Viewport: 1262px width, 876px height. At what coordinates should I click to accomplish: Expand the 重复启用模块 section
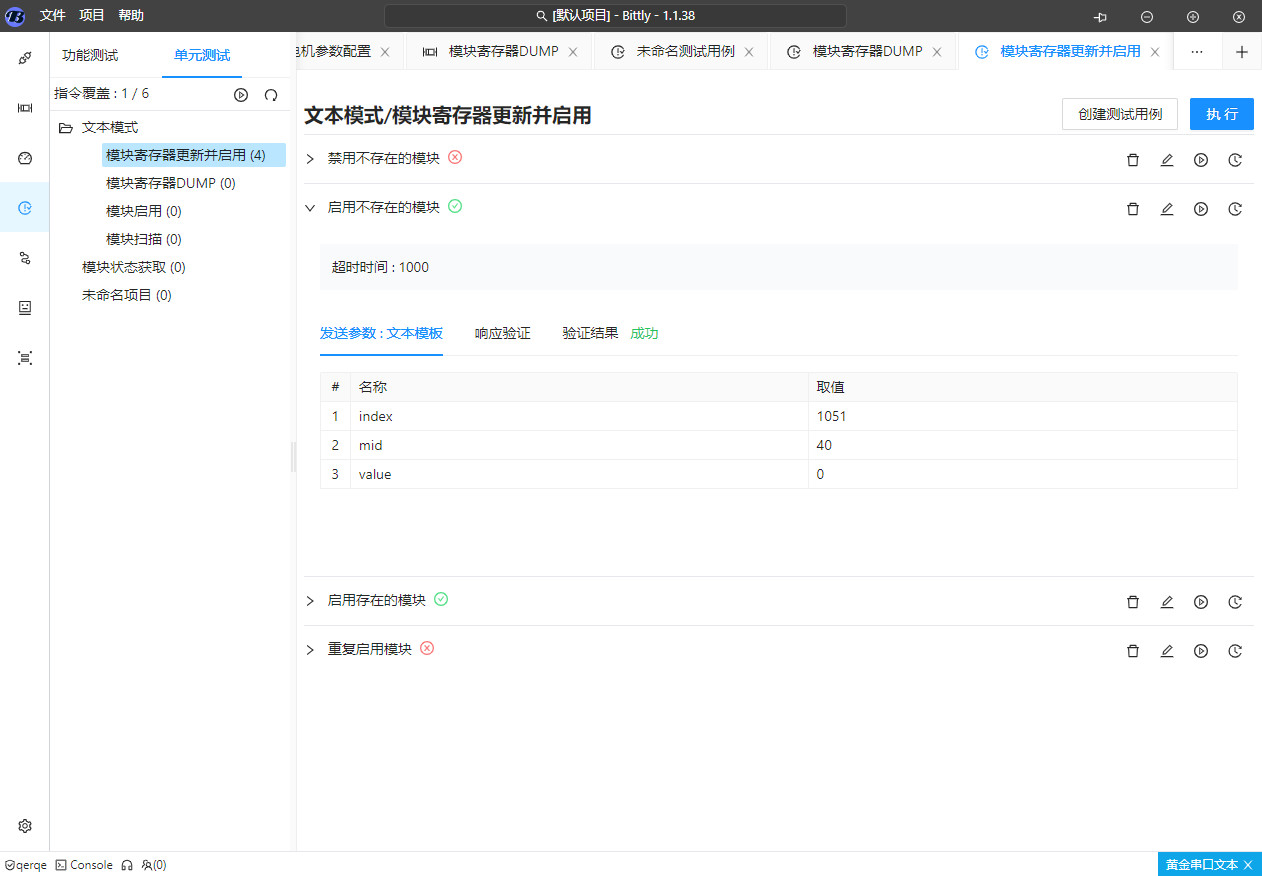click(x=310, y=649)
